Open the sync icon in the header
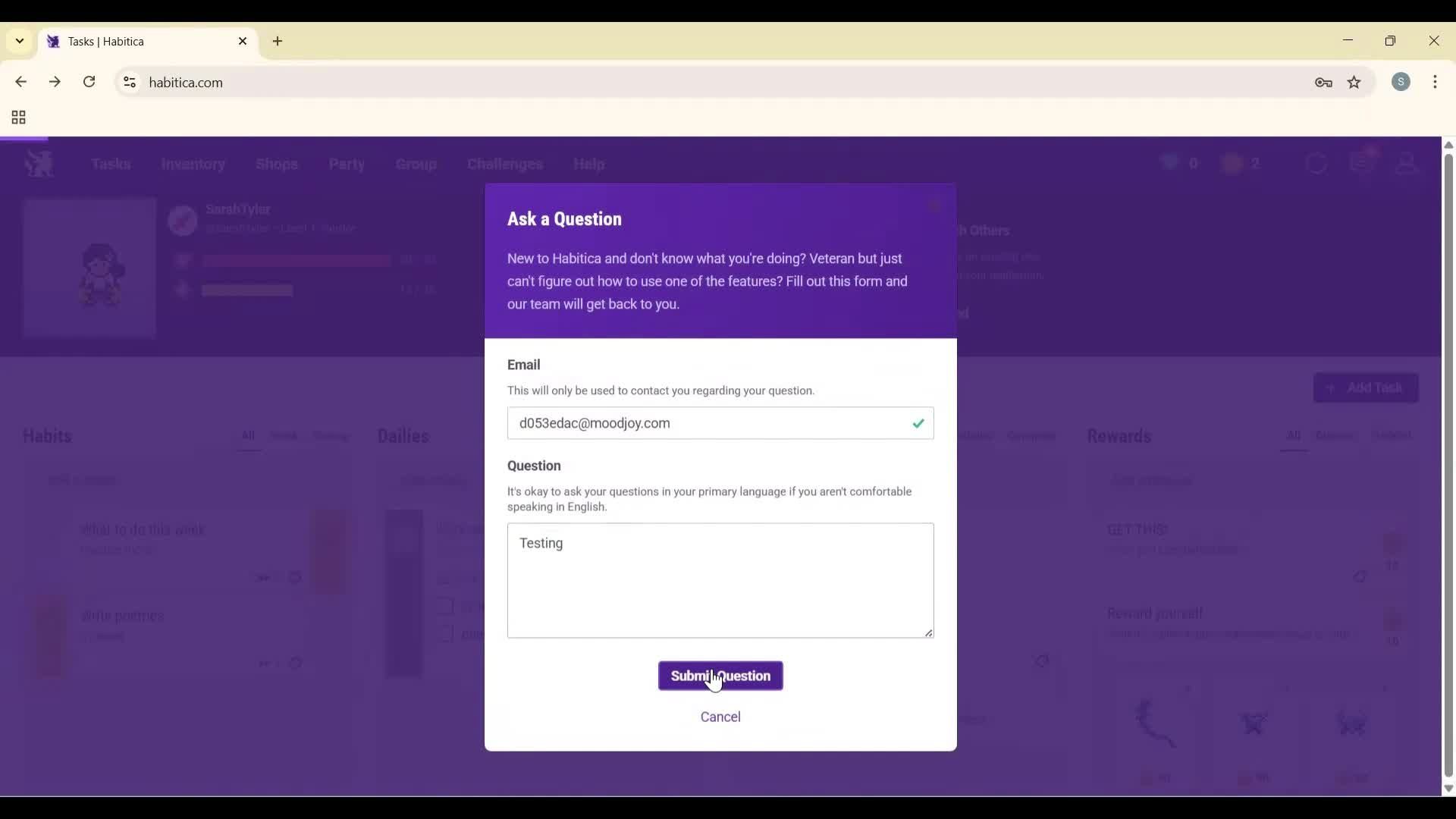This screenshot has height=819, width=1456. pos(1317,163)
